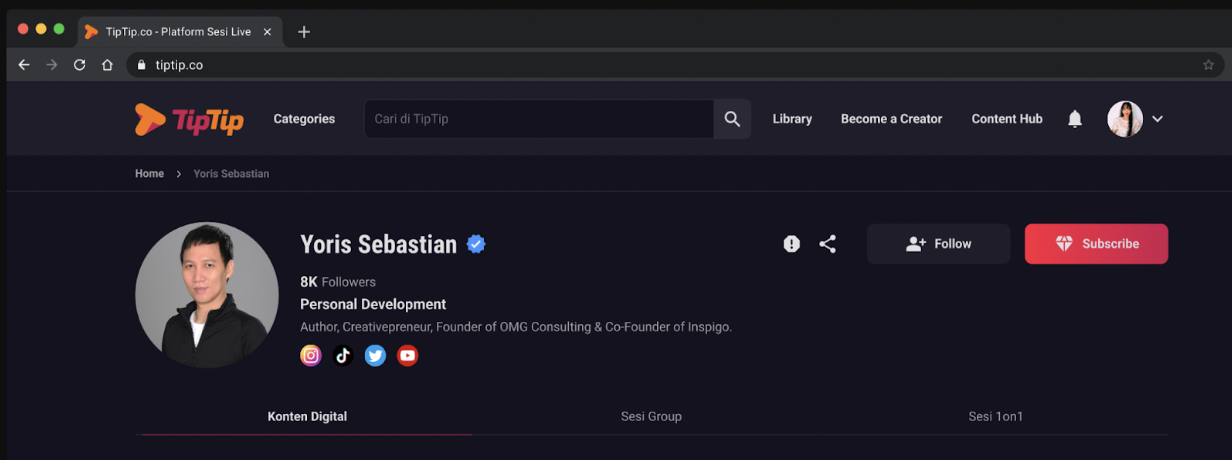The width and height of the screenshot is (1232, 460).
Task: Expand the account menu chevron
Action: [x=1157, y=119]
